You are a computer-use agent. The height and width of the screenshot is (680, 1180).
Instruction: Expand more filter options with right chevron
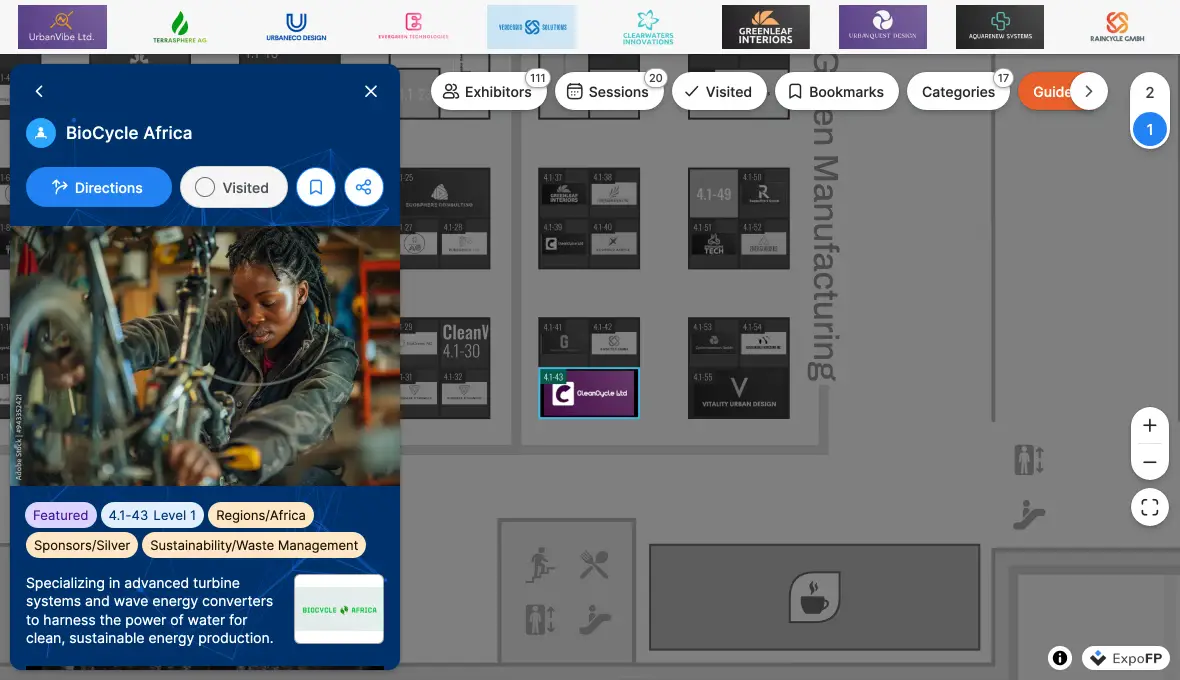1089,91
